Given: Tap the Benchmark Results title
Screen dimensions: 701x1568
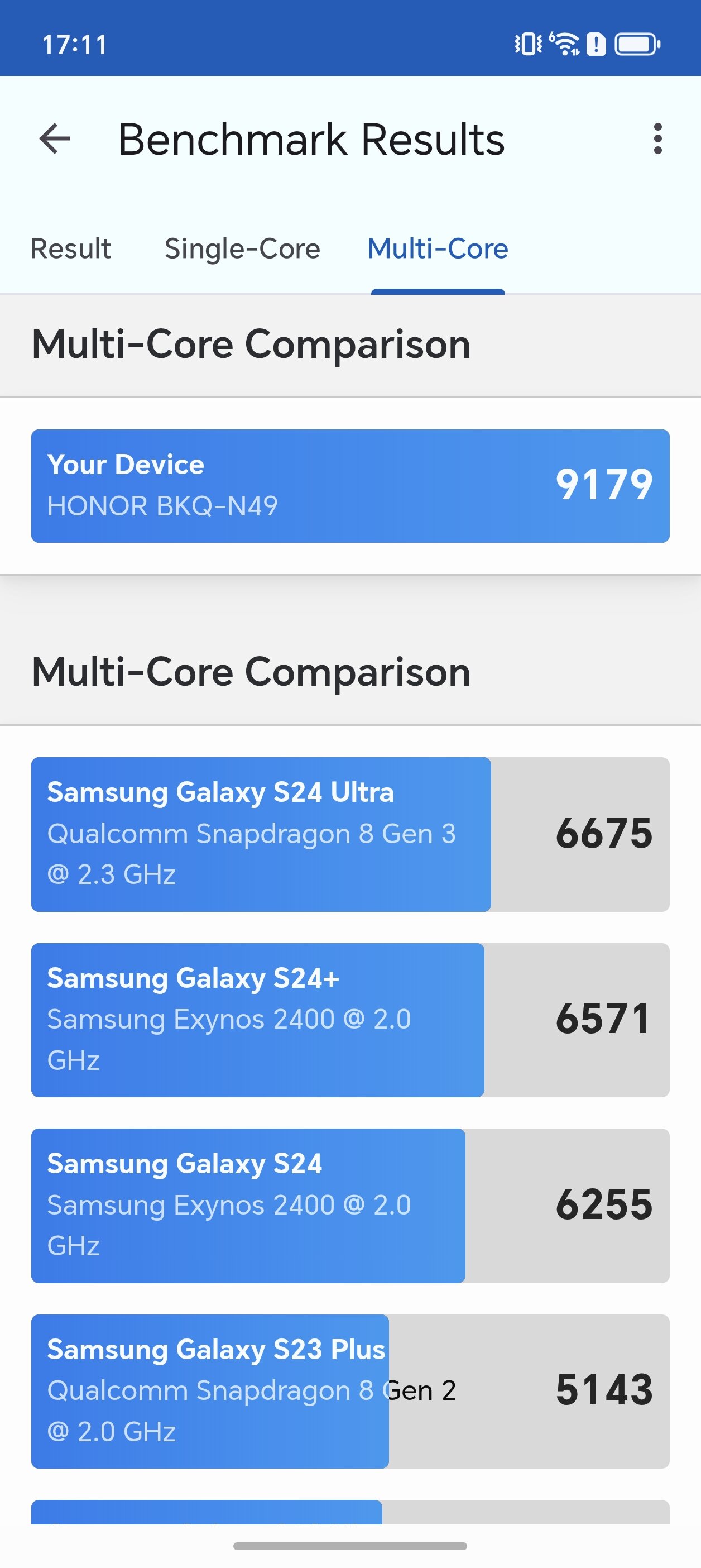Looking at the screenshot, I should (311, 140).
